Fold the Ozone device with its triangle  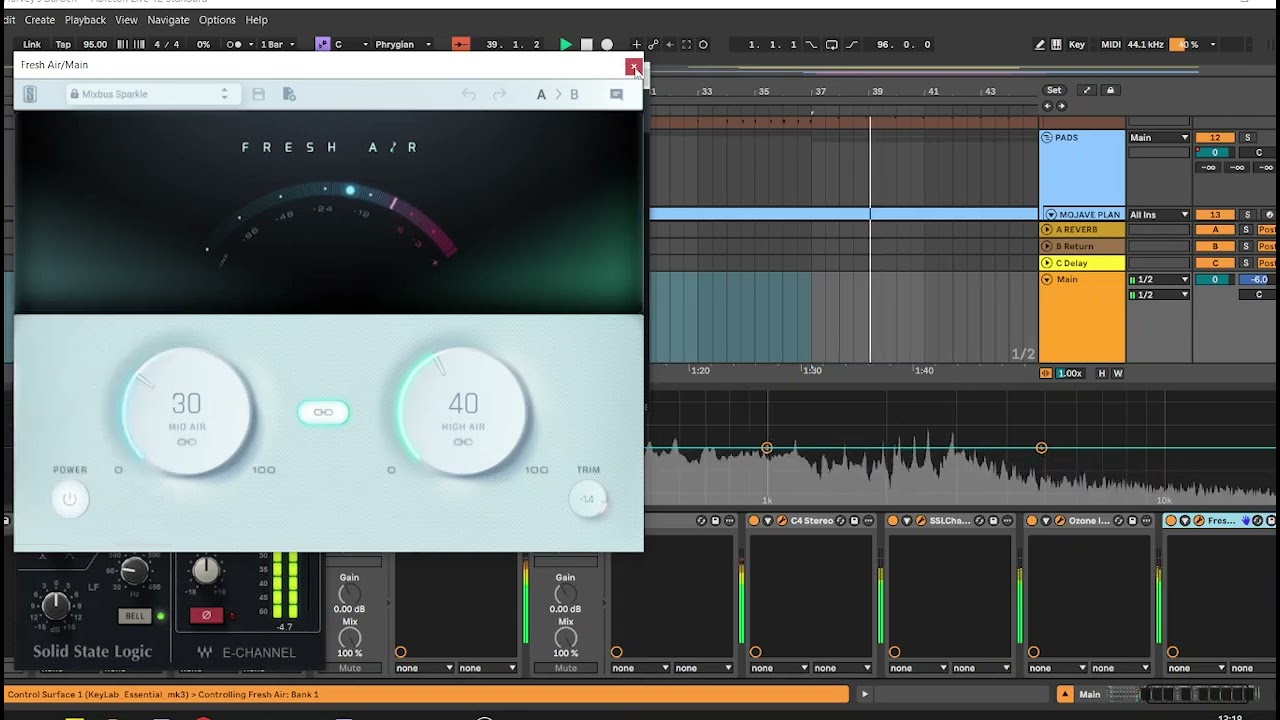click(1046, 521)
